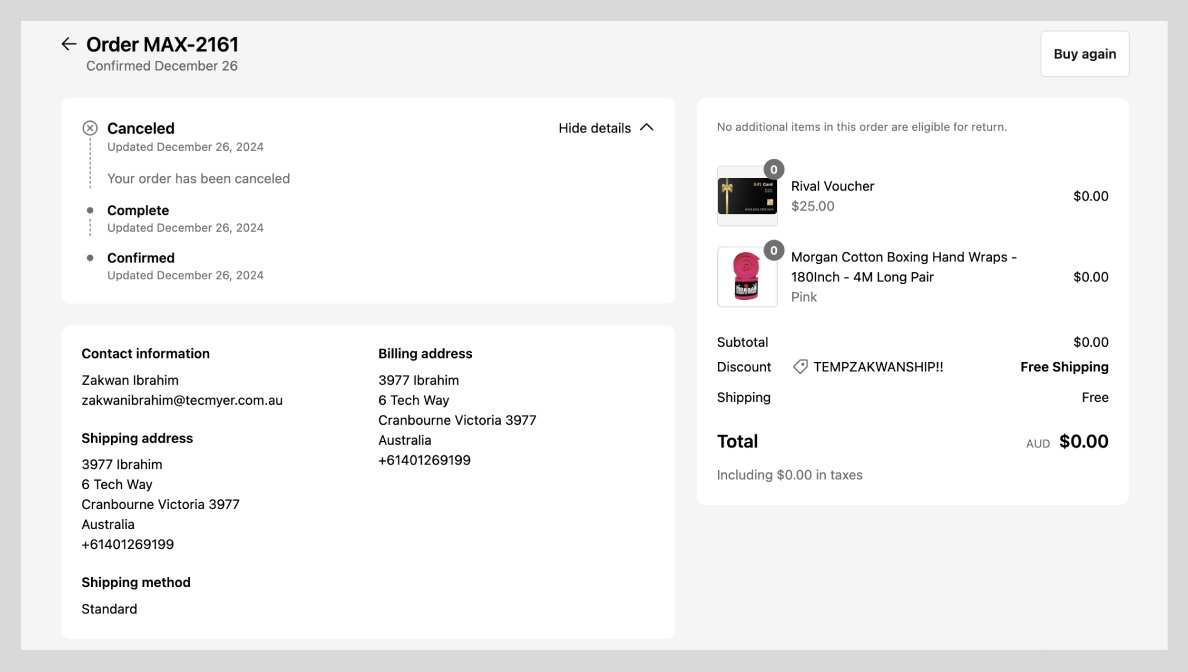Click the Canceled status heading

[x=141, y=128]
